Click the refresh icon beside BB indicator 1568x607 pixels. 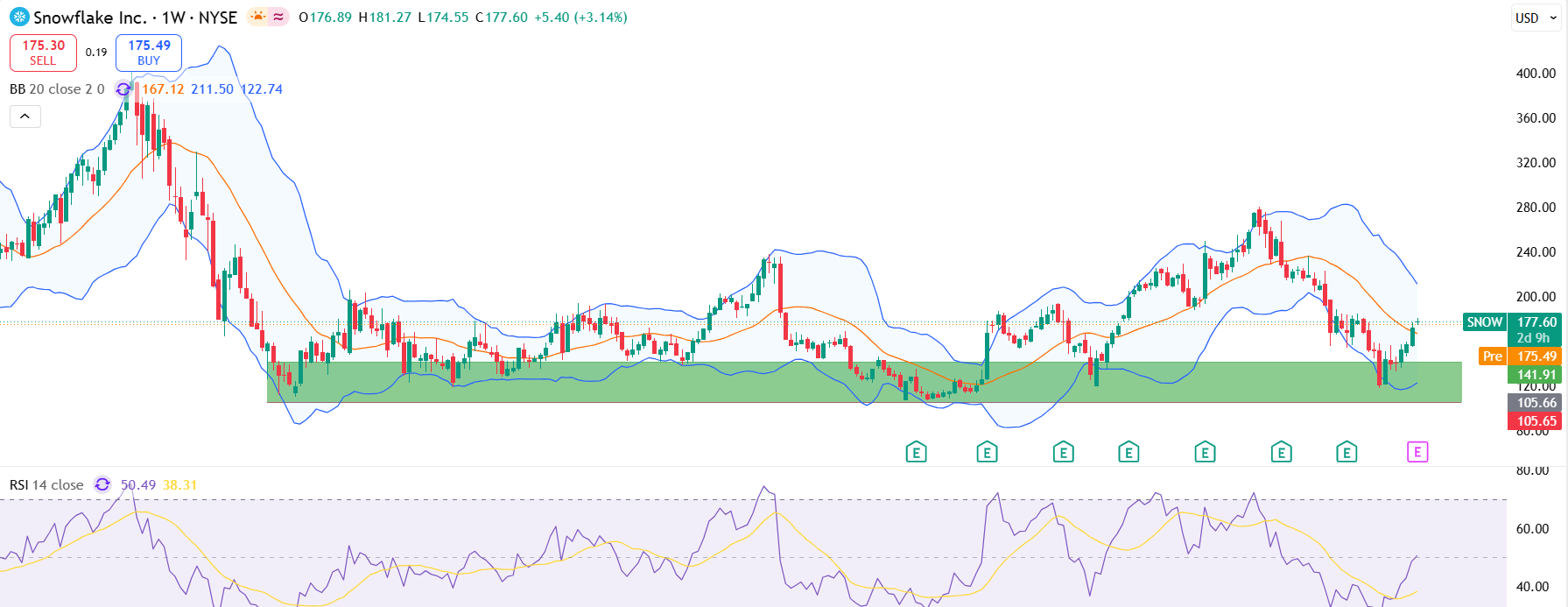coord(123,89)
